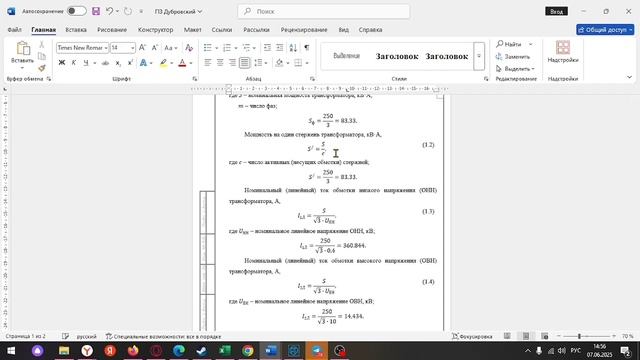Switch to the Вид tab
Image resolution: width=640 pixels, height=360 pixels.
[344, 30]
